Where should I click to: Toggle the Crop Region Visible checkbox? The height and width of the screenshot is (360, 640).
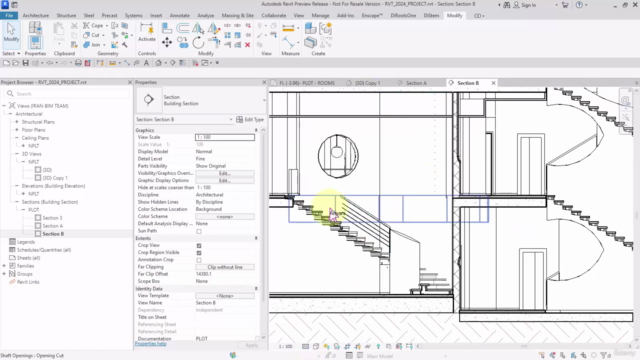click(x=199, y=253)
